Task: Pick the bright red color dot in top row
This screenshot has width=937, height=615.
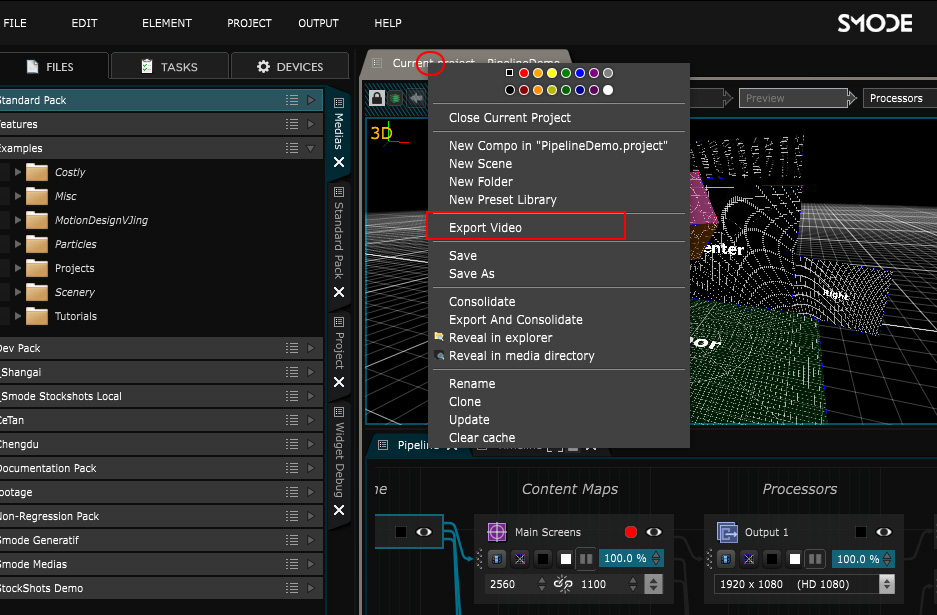Action: point(524,73)
